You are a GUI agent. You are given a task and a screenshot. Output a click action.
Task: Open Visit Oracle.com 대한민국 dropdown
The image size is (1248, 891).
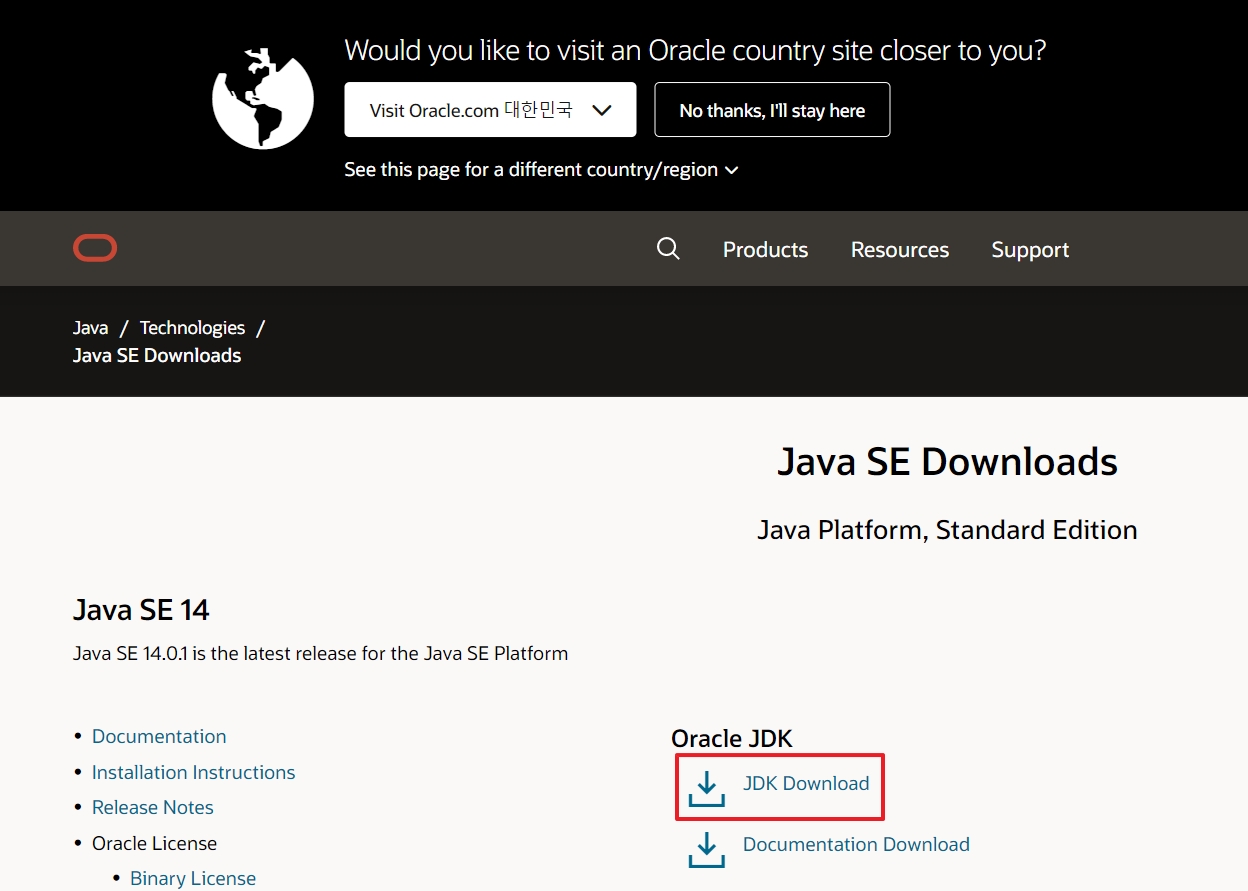pos(490,110)
